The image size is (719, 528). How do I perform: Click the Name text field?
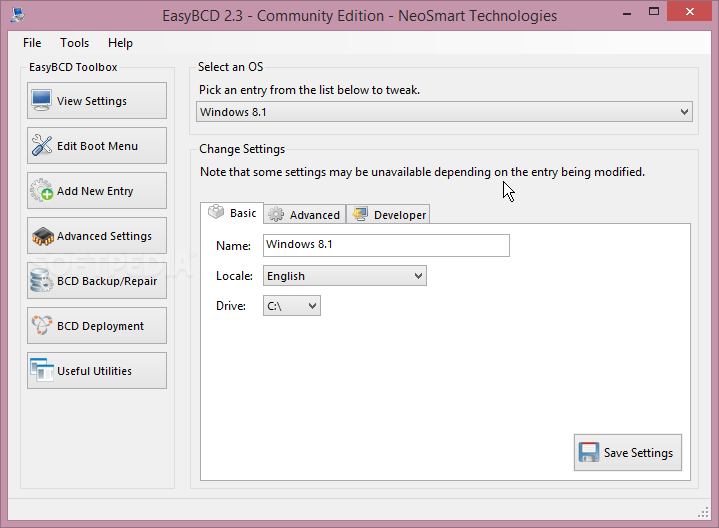[386, 245]
